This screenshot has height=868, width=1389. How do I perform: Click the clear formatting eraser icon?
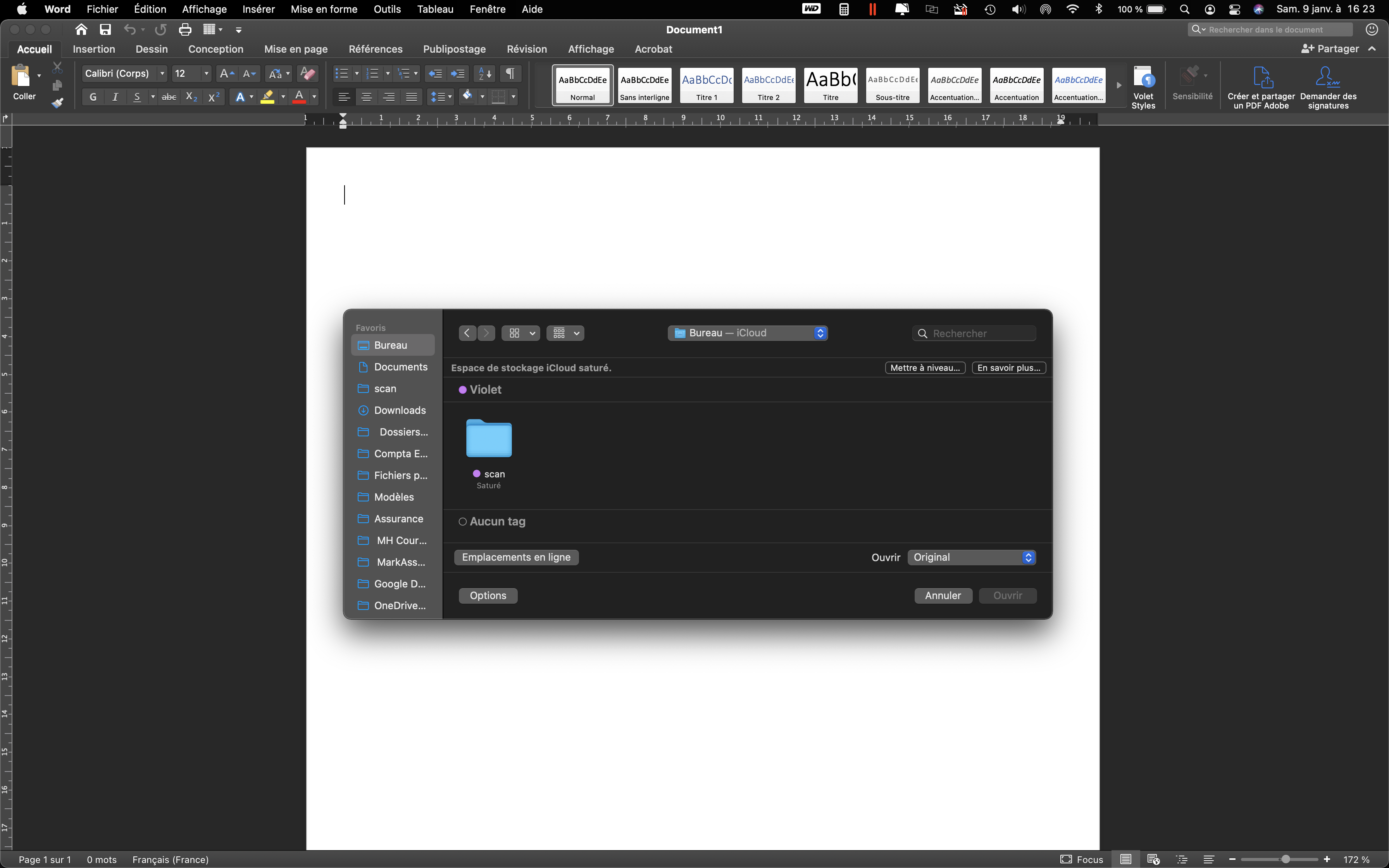coord(308,74)
